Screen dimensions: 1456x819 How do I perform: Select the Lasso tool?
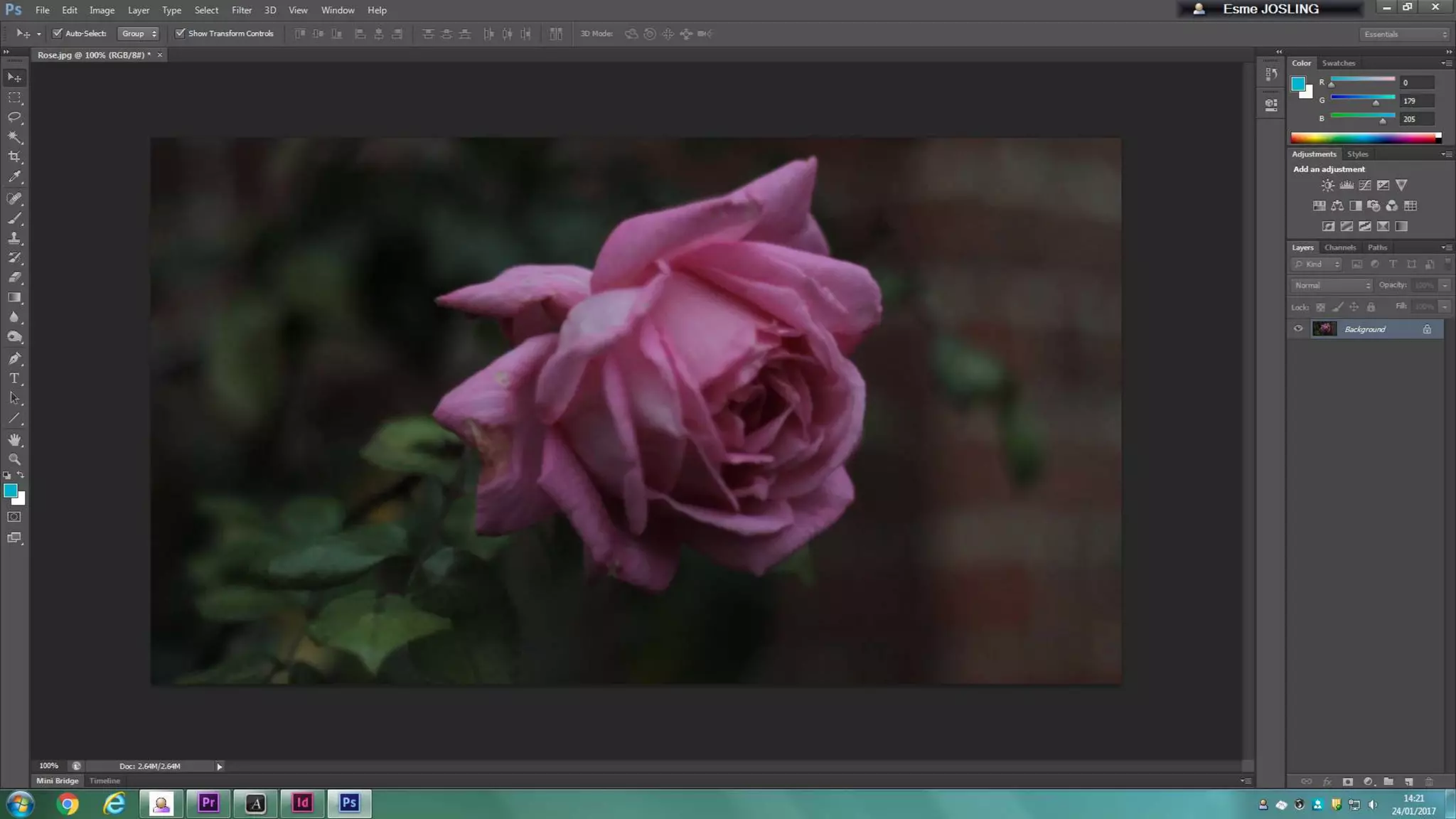14,117
